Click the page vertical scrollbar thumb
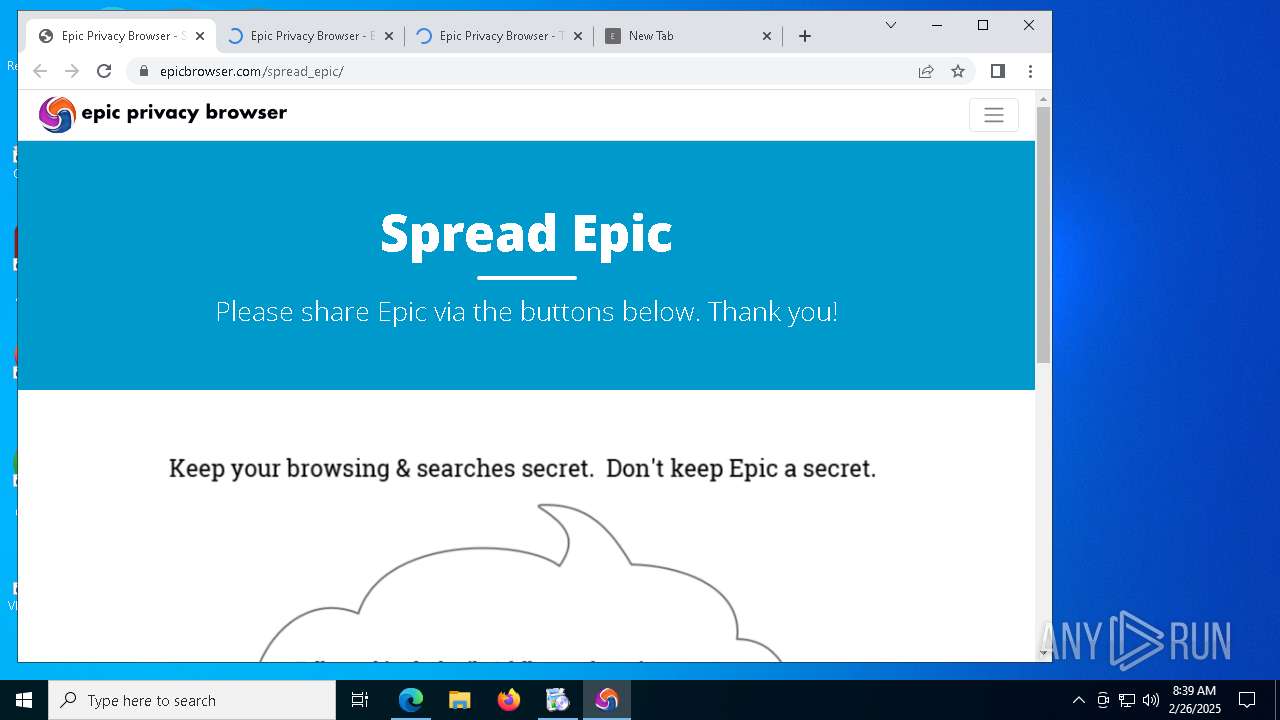1280x720 pixels. 1043,234
